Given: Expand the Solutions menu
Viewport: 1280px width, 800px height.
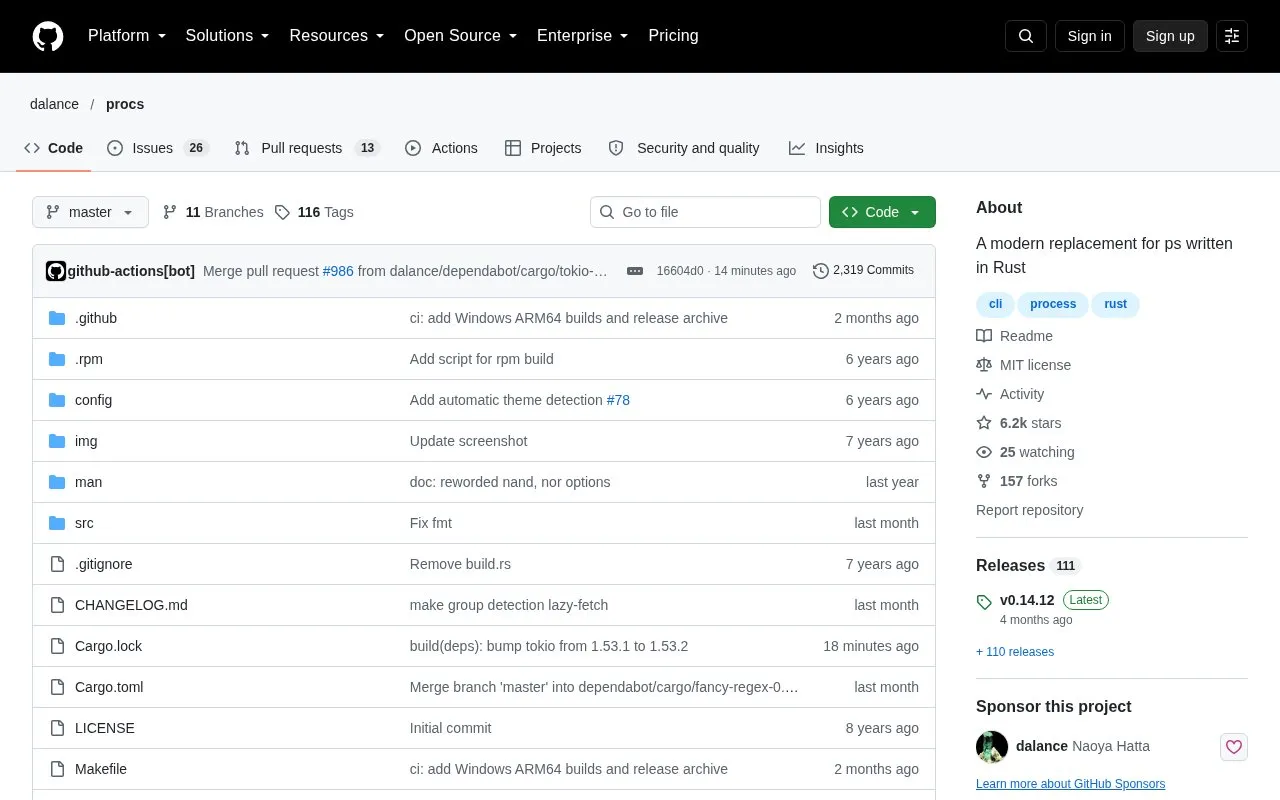Looking at the screenshot, I should (227, 36).
